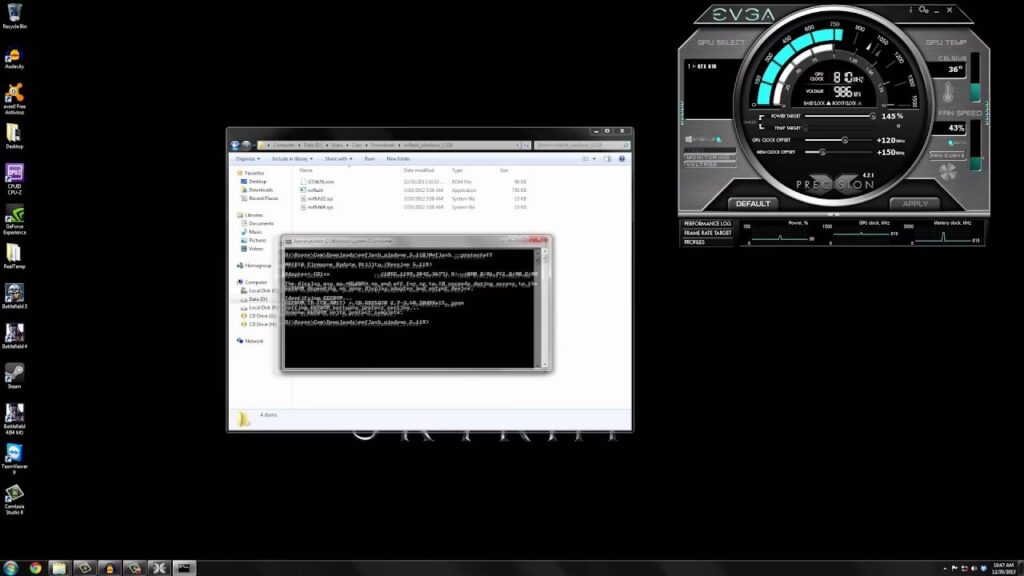
Task: Click the EVGA Precision info icon
Action: (910, 10)
